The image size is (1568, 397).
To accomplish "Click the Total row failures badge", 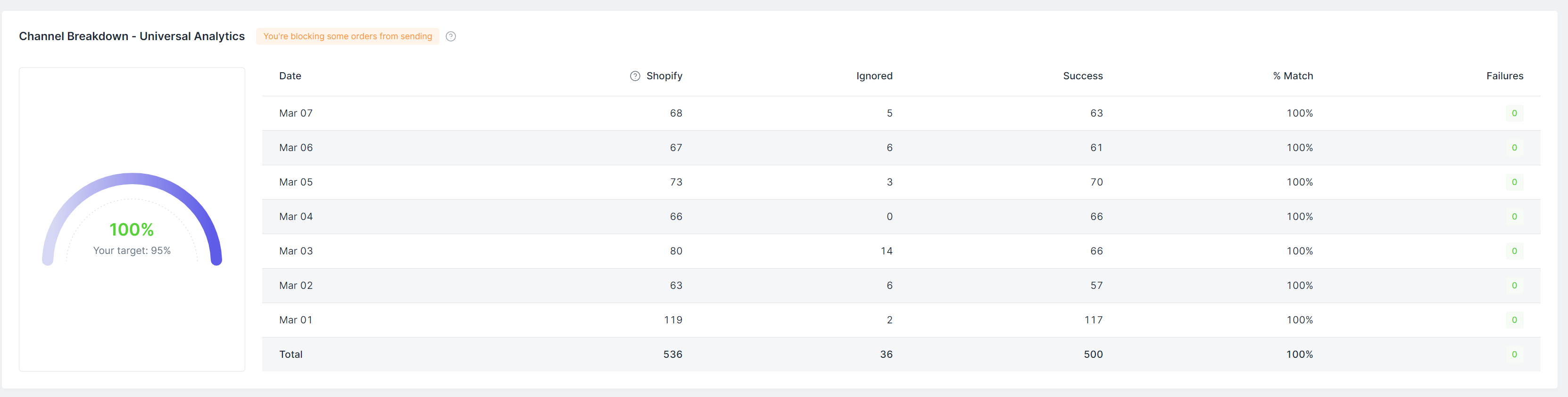I will pyautogui.click(x=1514, y=355).
